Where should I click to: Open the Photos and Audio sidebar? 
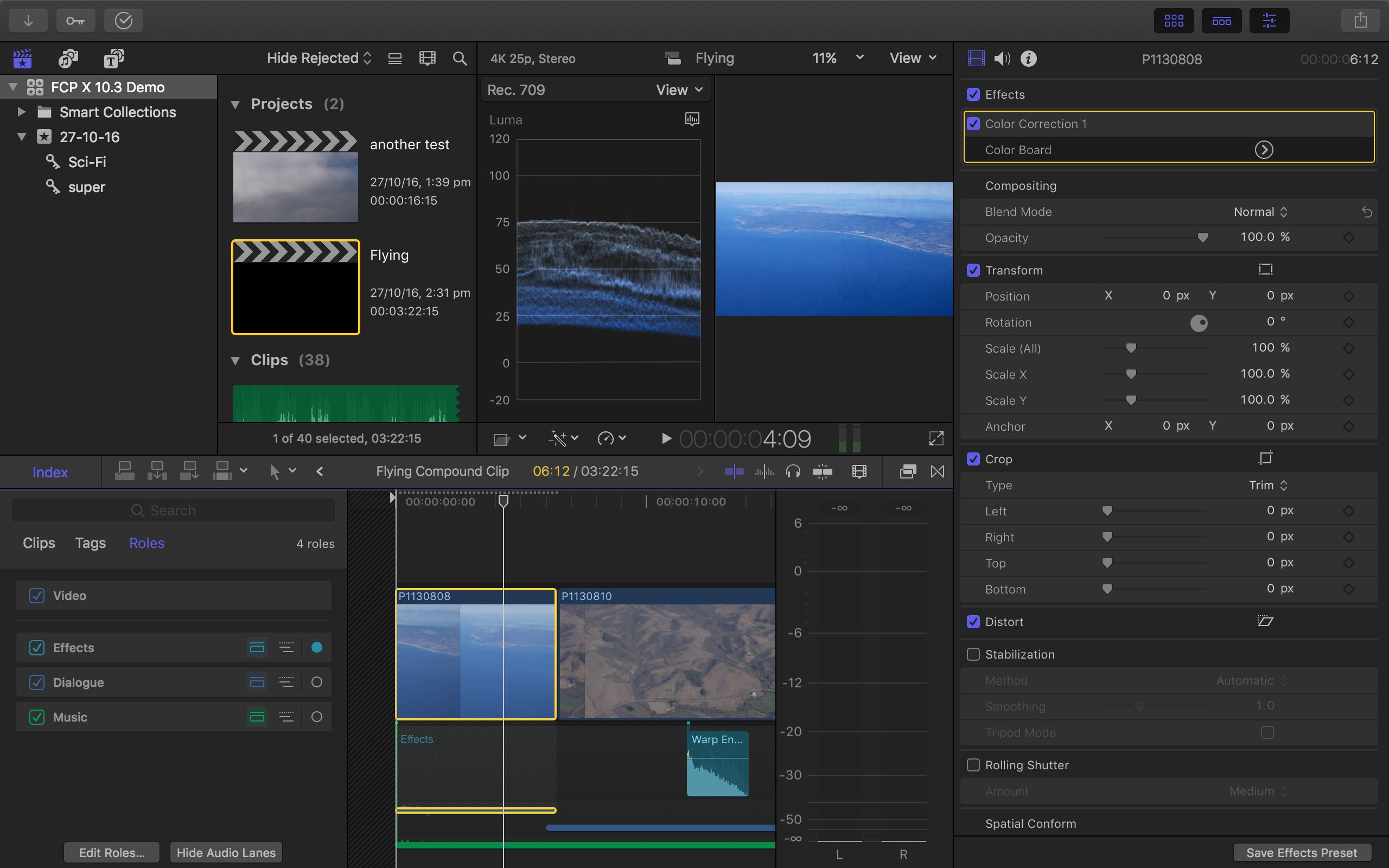pyautogui.click(x=68, y=59)
